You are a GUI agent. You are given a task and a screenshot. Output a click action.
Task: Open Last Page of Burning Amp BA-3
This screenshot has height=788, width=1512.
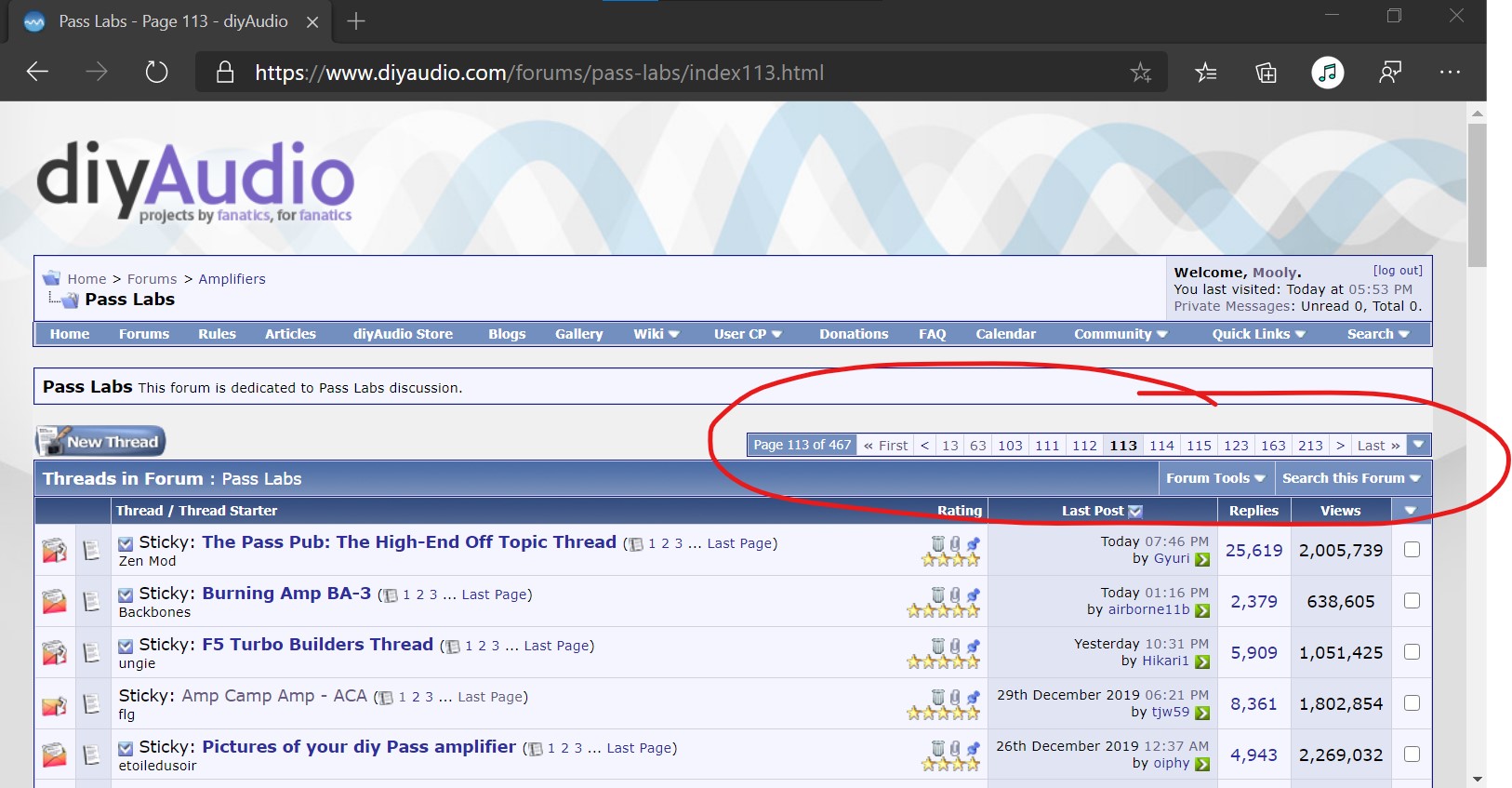(x=495, y=594)
